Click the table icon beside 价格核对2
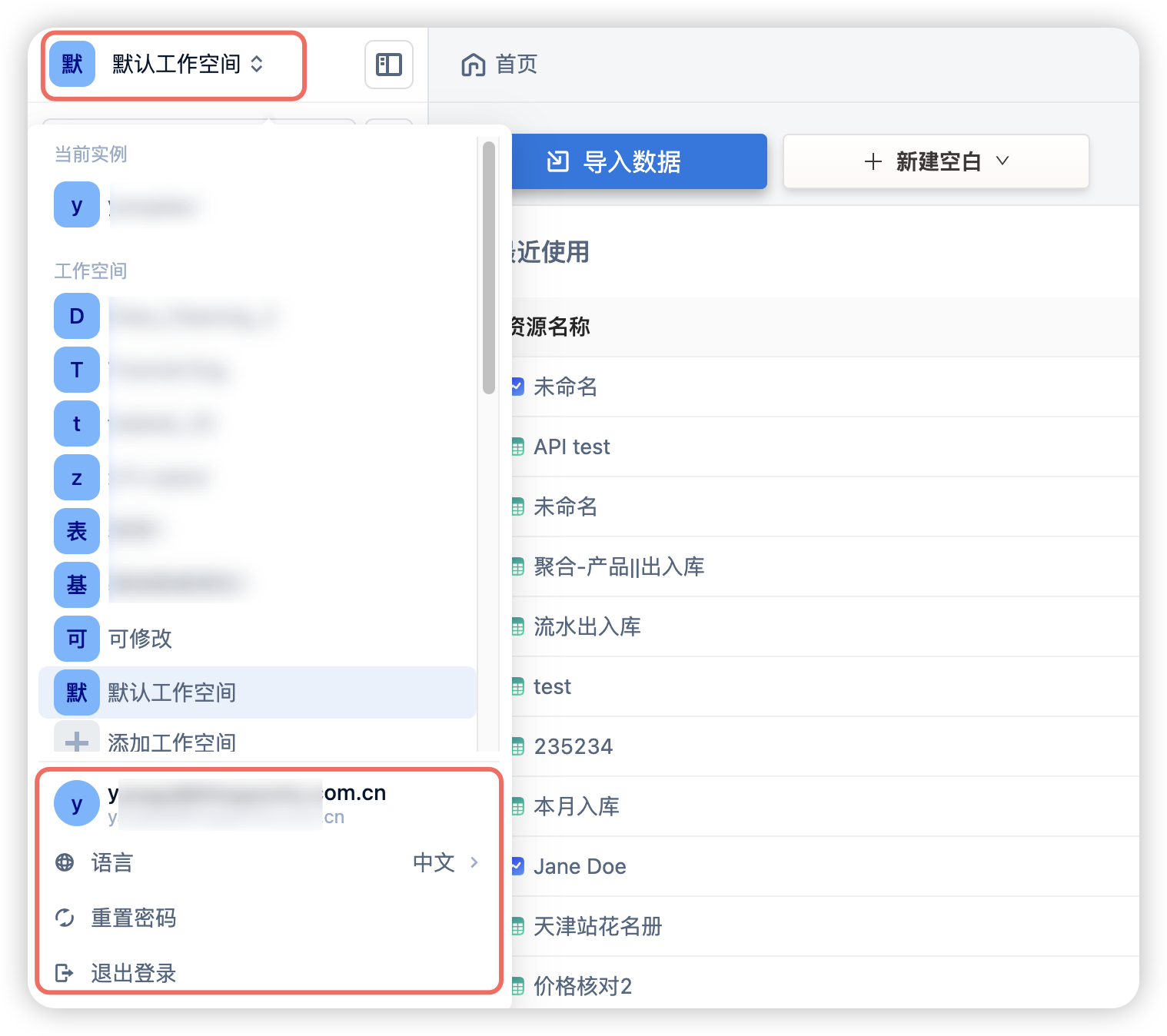Screen dimensions: 1167x1036 click(518, 987)
